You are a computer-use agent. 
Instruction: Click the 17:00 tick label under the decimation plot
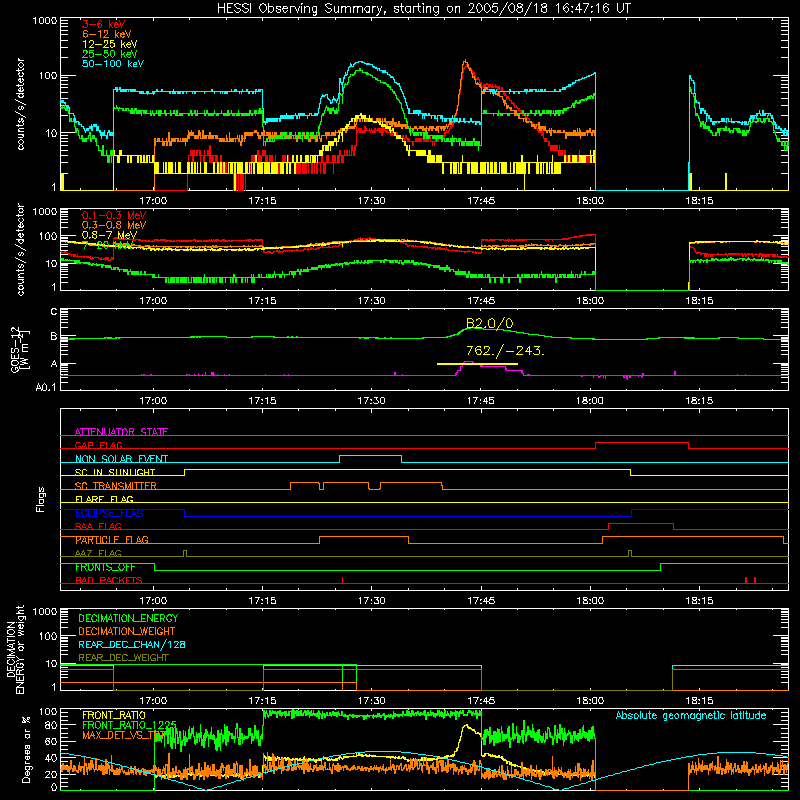153,701
